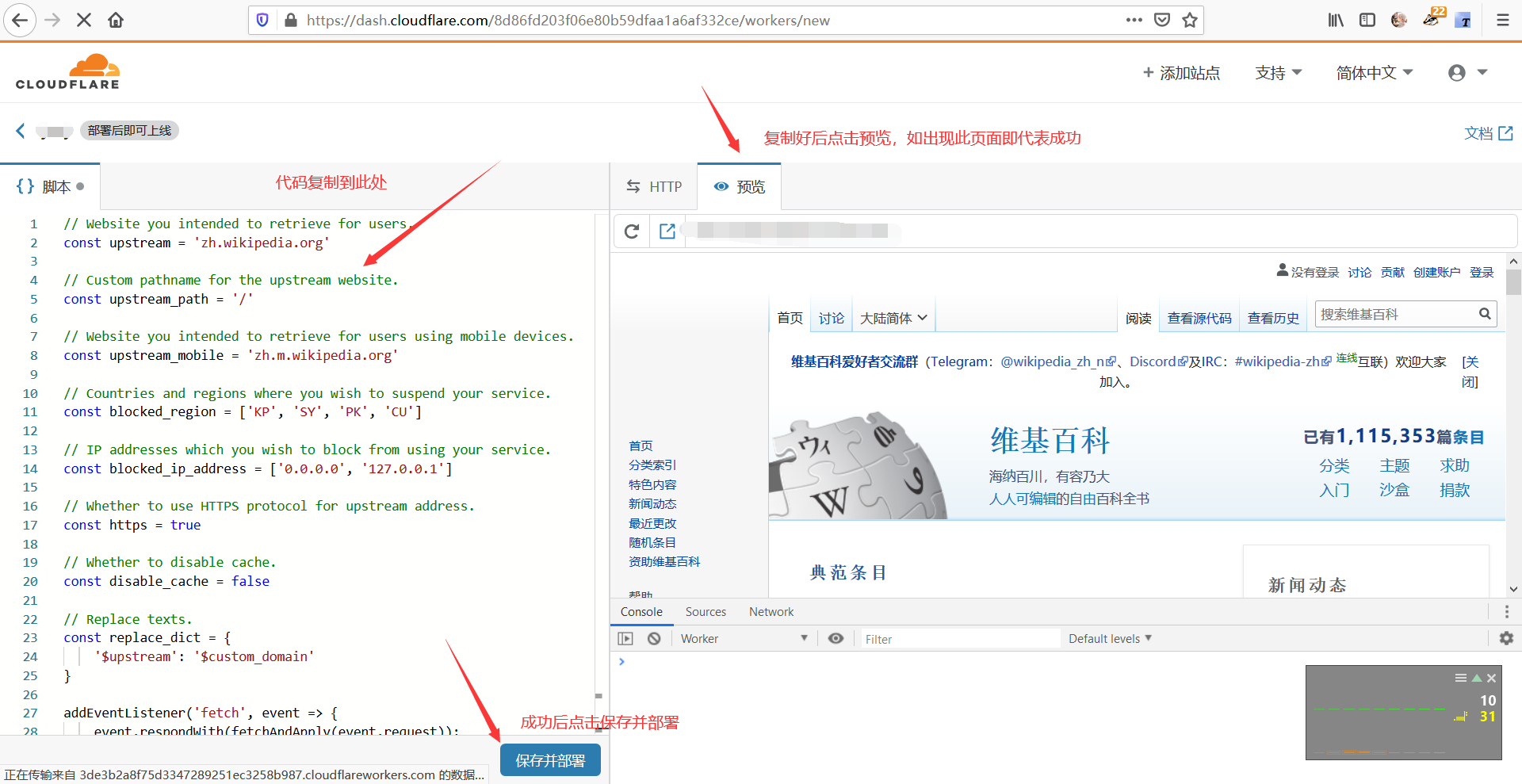1522x784 pixels.
Task: Click the 保存并部署 button
Action: (x=550, y=760)
